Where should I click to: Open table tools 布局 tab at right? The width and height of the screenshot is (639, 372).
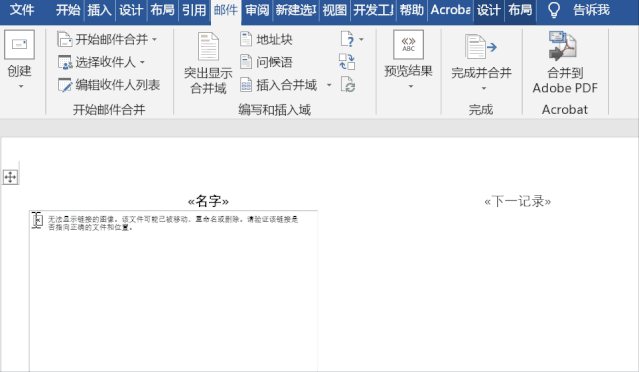pos(520,10)
